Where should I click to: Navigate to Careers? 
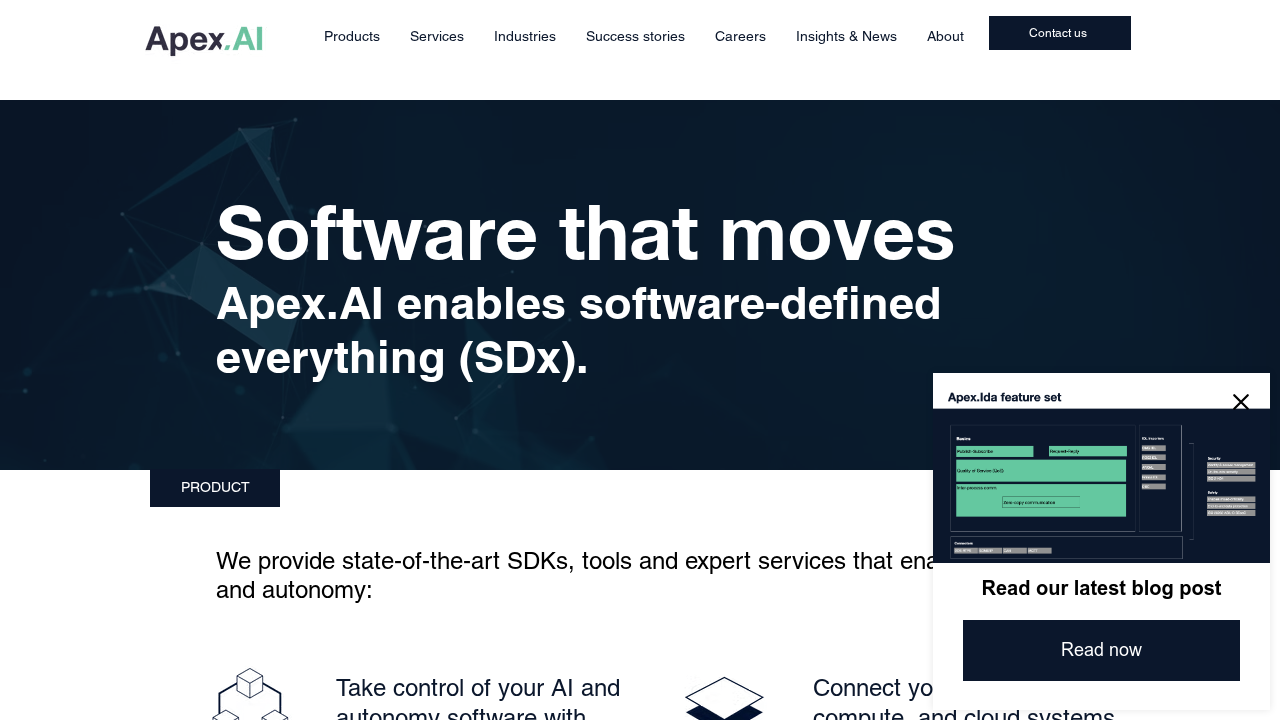(x=740, y=36)
